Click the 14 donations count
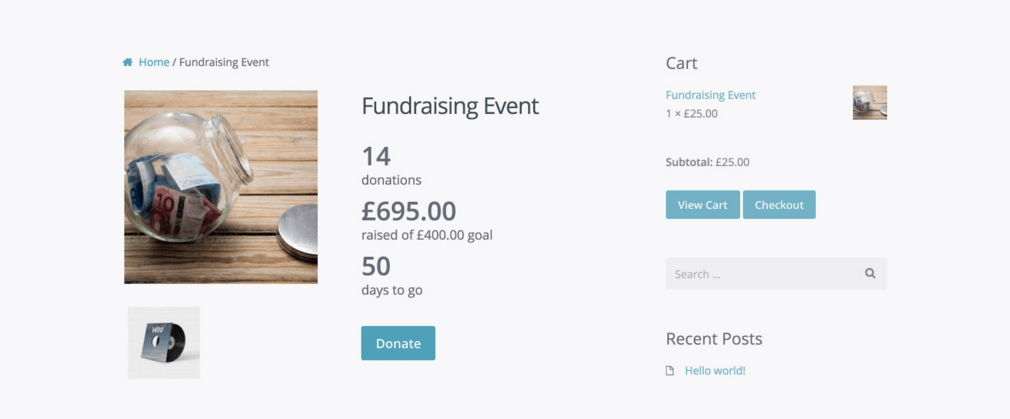Image resolution: width=1010 pixels, height=419 pixels. [376, 156]
